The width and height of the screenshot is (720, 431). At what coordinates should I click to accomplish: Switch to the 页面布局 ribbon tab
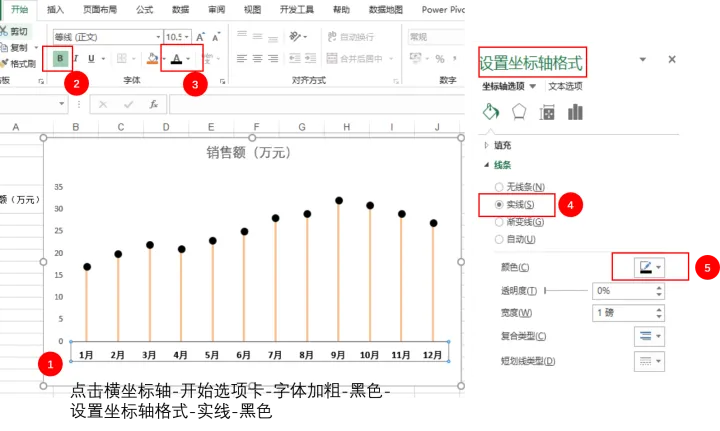coord(100,9)
